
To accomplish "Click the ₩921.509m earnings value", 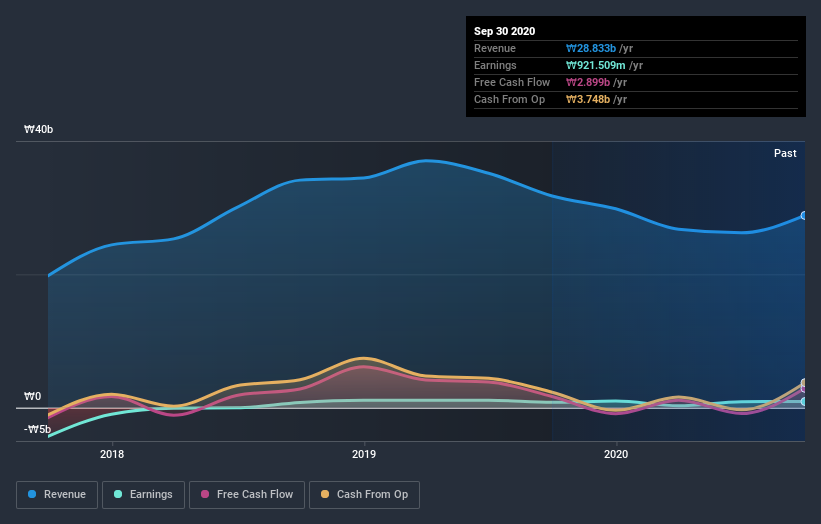I will [595, 65].
